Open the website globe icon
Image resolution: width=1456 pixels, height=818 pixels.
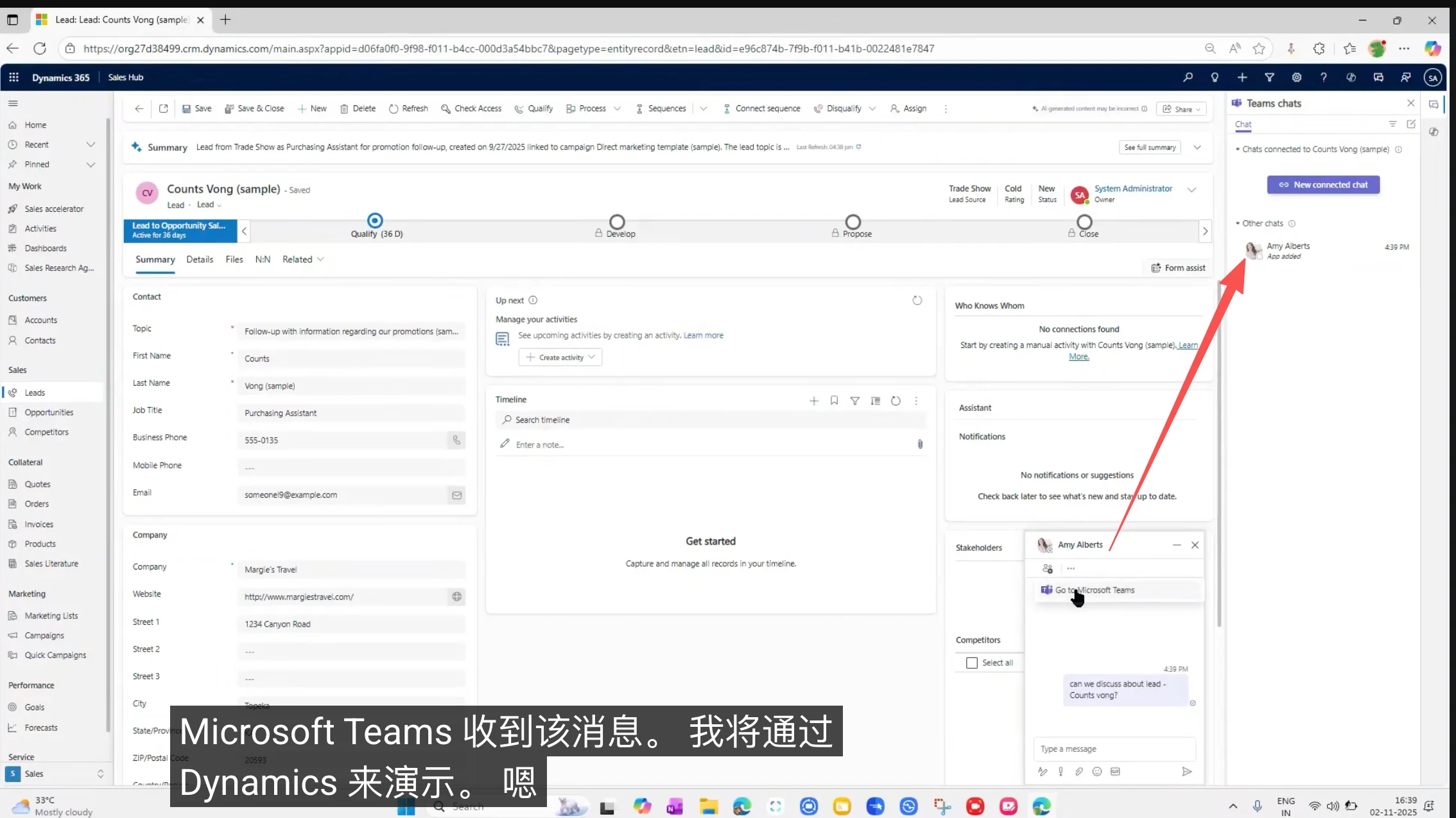point(456,596)
